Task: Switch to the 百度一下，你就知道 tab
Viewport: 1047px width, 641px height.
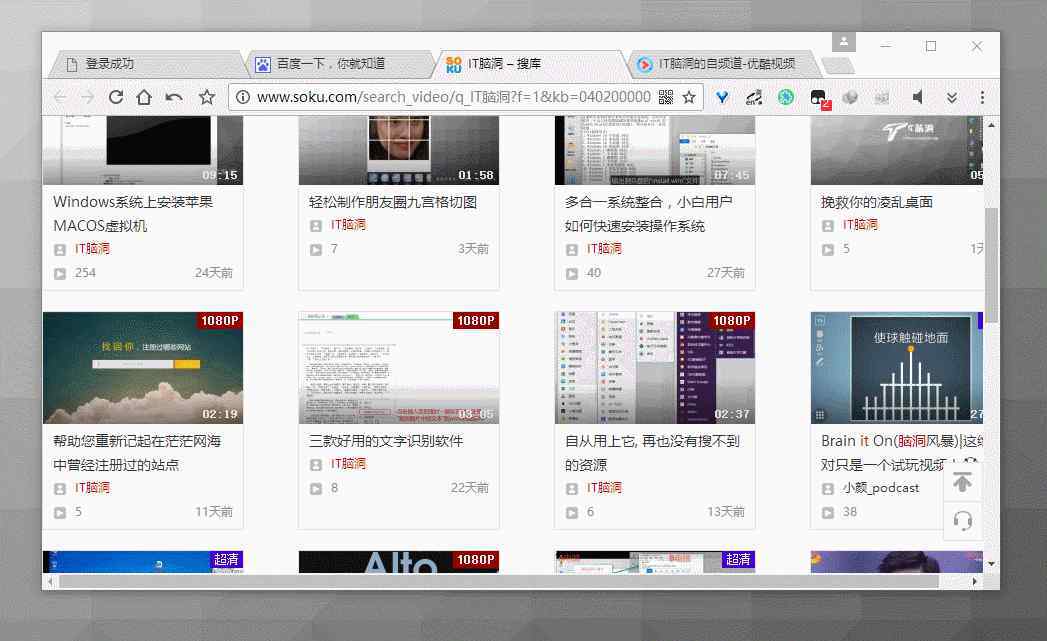Action: 342,64
